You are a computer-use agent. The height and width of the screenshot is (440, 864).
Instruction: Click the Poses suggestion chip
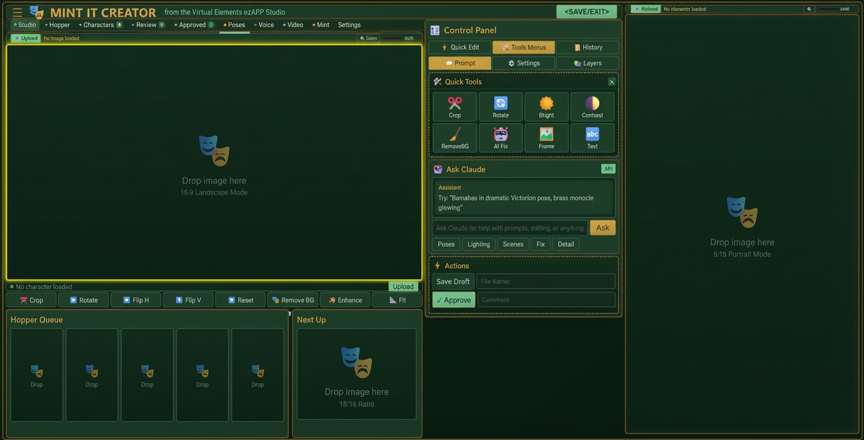click(x=446, y=245)
